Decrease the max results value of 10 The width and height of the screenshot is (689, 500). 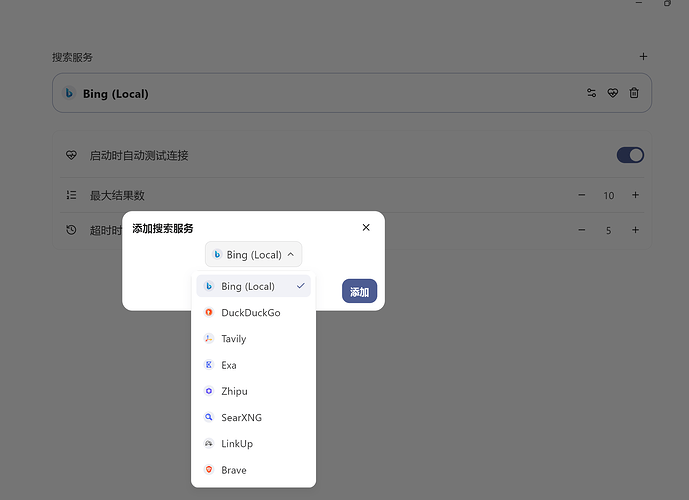(582, 195)
